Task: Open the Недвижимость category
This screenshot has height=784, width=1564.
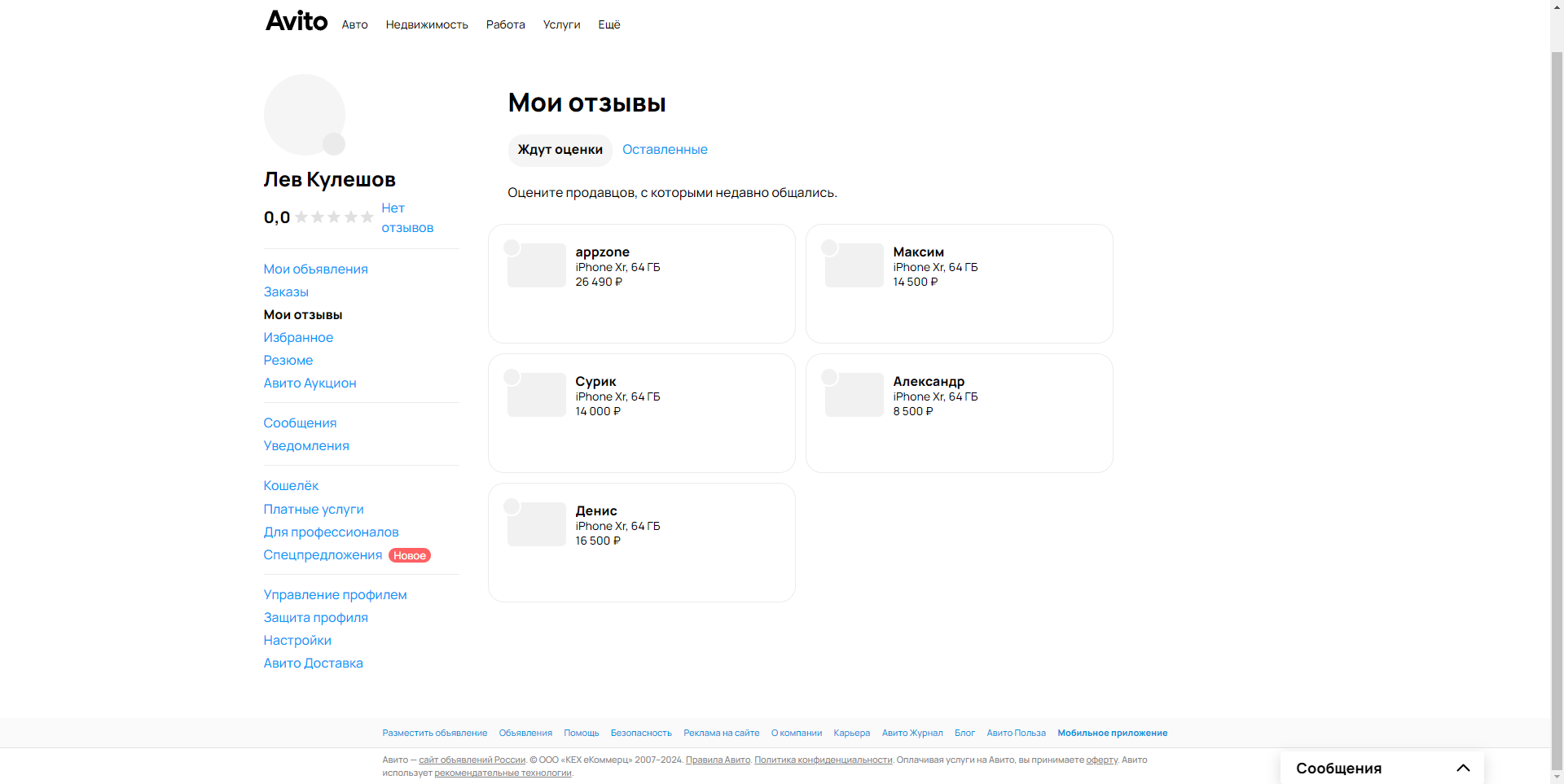Action: point(427,24)
